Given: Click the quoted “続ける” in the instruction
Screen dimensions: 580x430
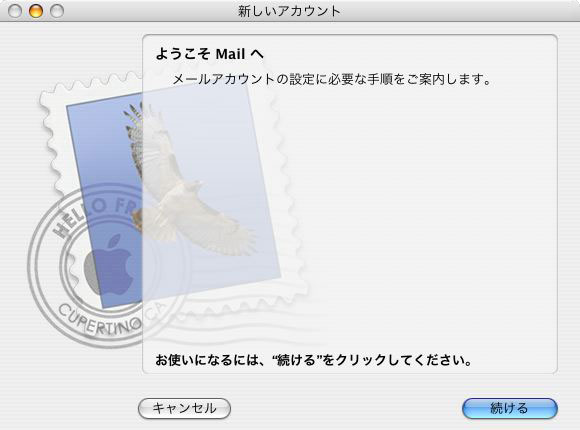Looking at the screenshot, I should pos(299,360).
